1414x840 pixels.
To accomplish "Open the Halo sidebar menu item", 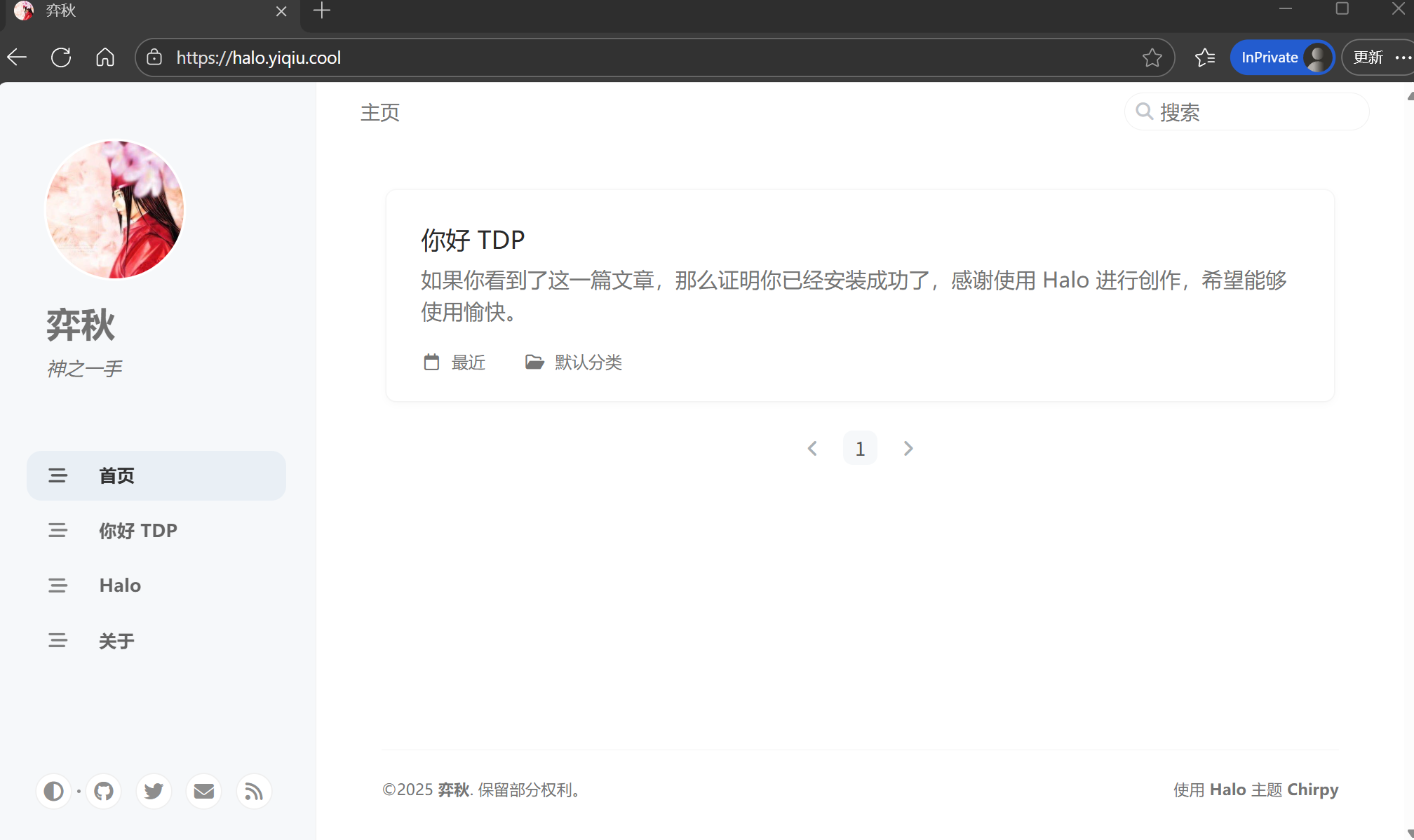I will pos(120,585).
